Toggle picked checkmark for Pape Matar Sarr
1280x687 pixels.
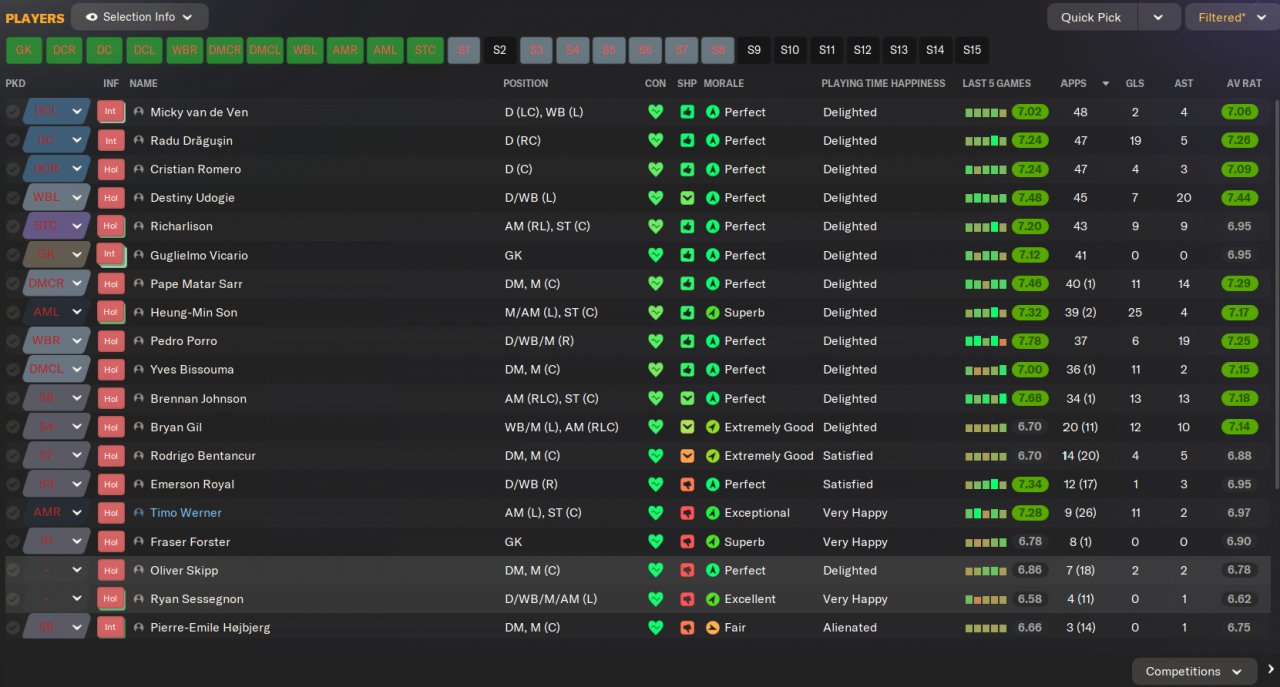coord(13,284)
